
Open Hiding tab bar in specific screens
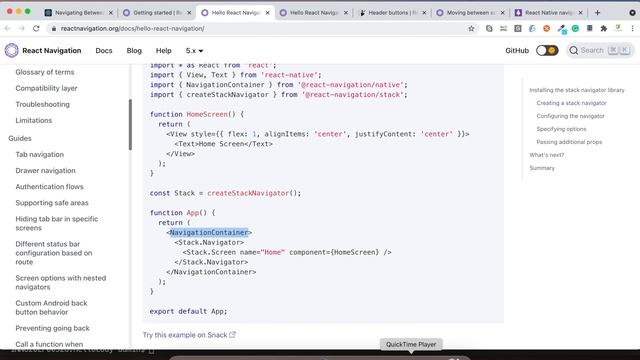tap(57, 223)
